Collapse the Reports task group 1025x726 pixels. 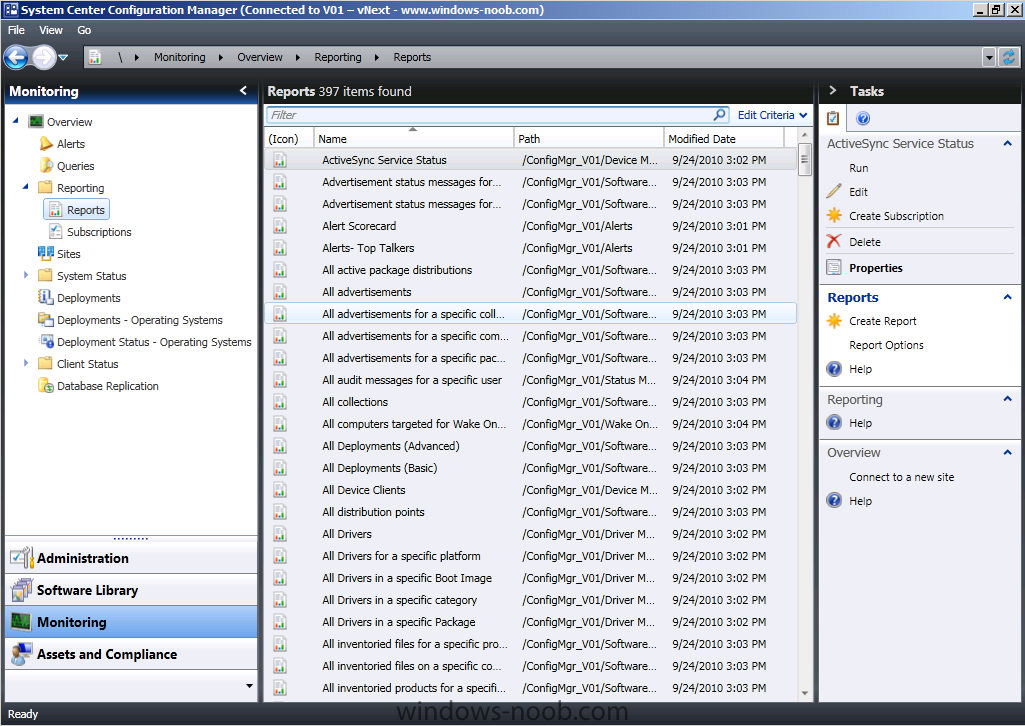click(x=1007, y=297)
